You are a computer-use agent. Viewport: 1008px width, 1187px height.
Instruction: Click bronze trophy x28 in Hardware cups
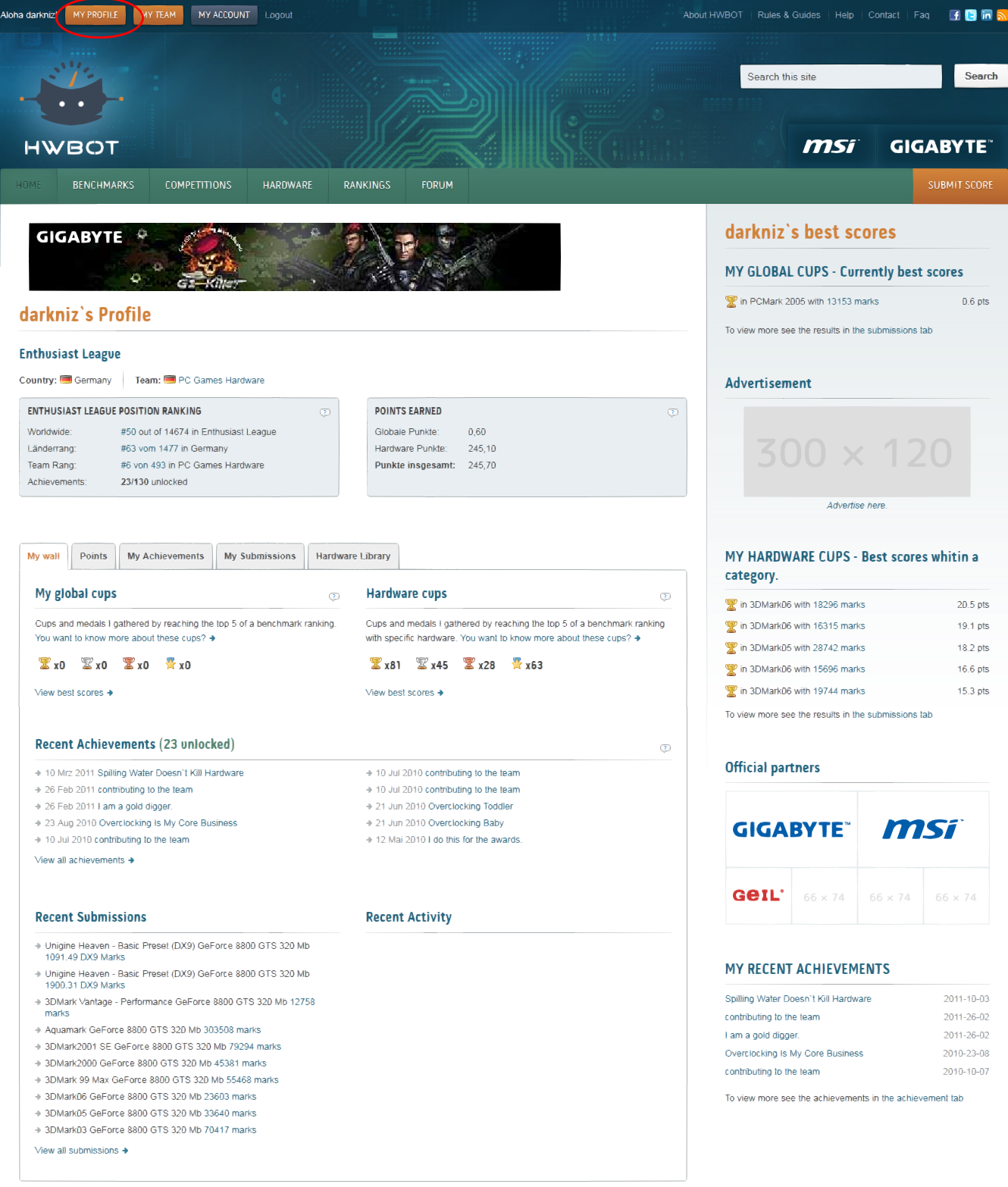pos(469,664)
